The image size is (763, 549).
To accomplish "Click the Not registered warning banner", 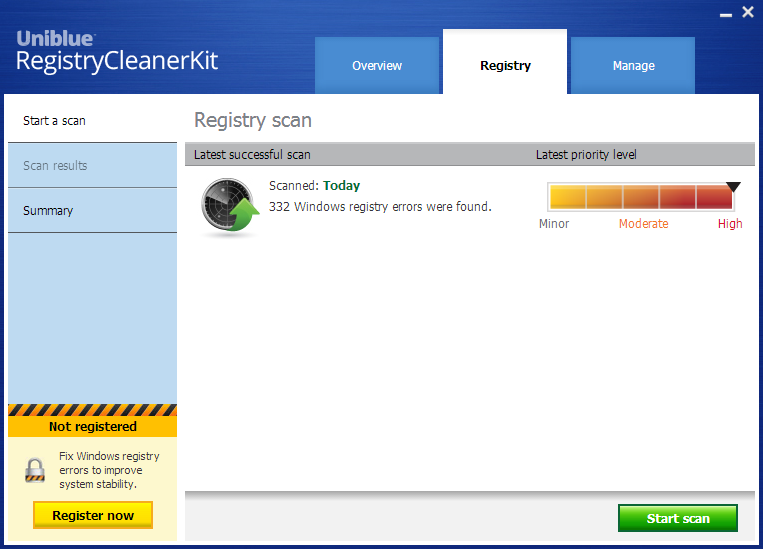I will 92,421.
